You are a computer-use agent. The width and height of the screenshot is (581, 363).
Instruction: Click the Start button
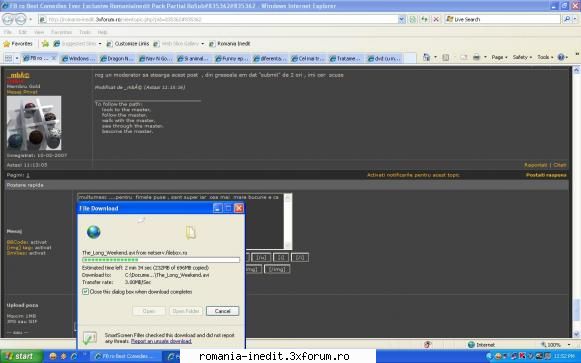(20, 356)
